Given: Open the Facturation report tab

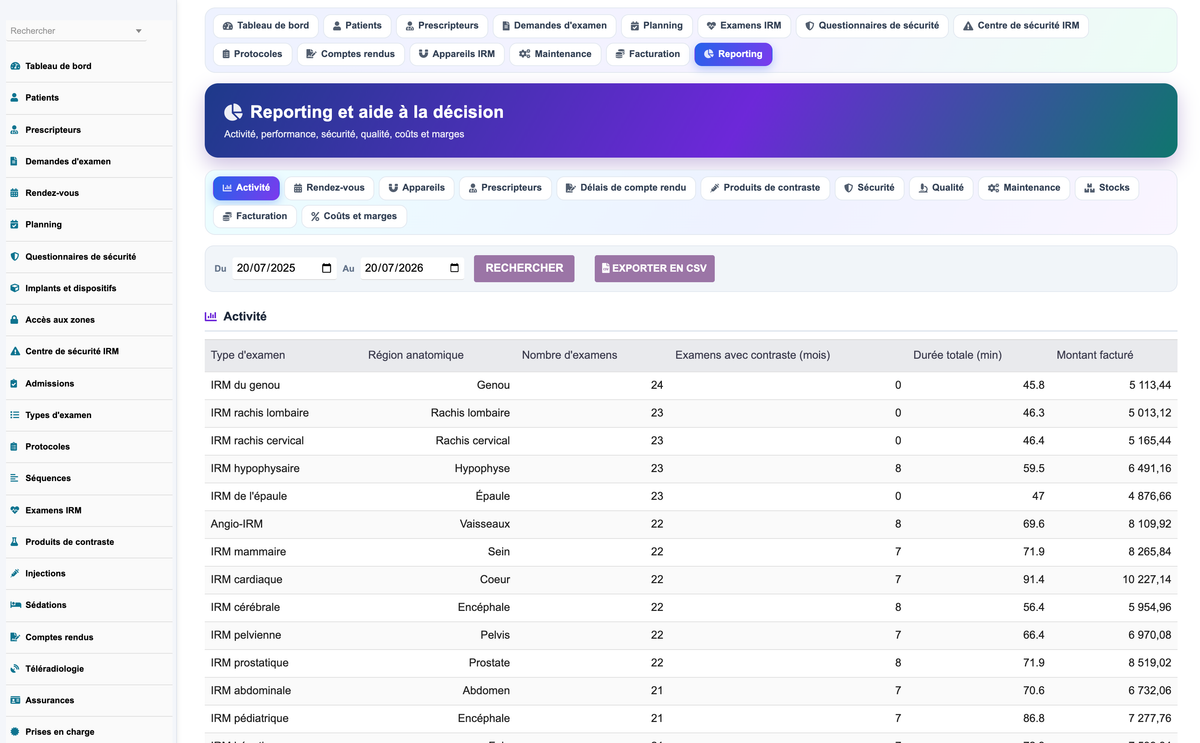Looking at the screenshot, I should [x=255, y=216].
